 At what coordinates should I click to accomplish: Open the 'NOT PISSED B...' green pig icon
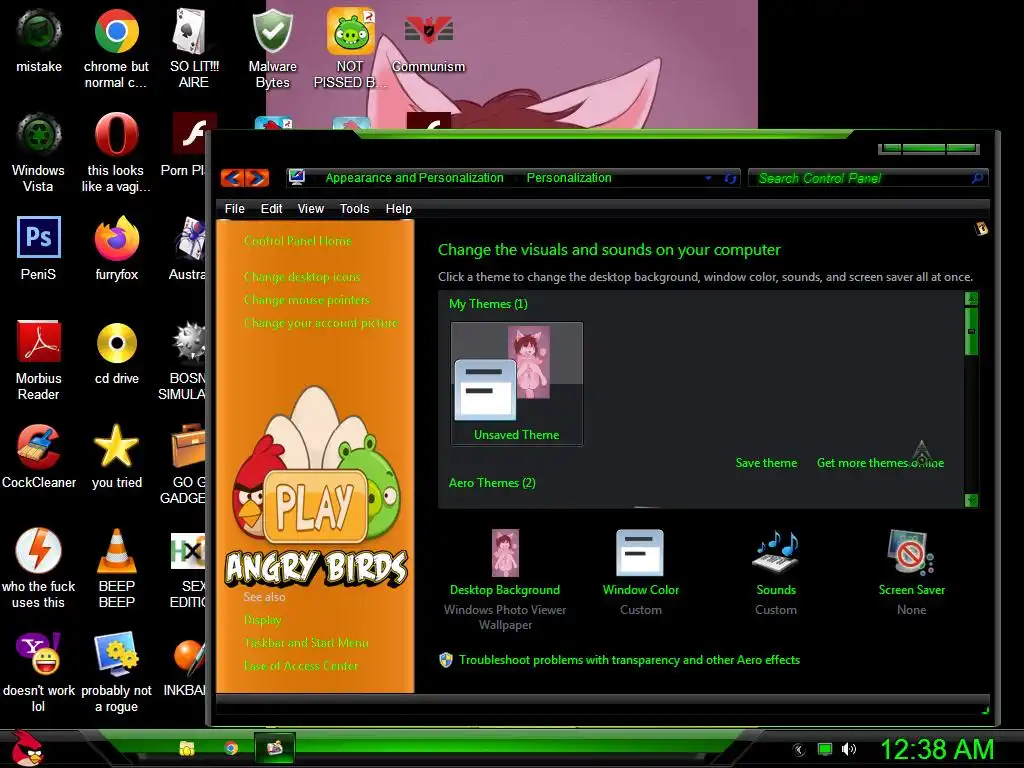click(350, 48)
